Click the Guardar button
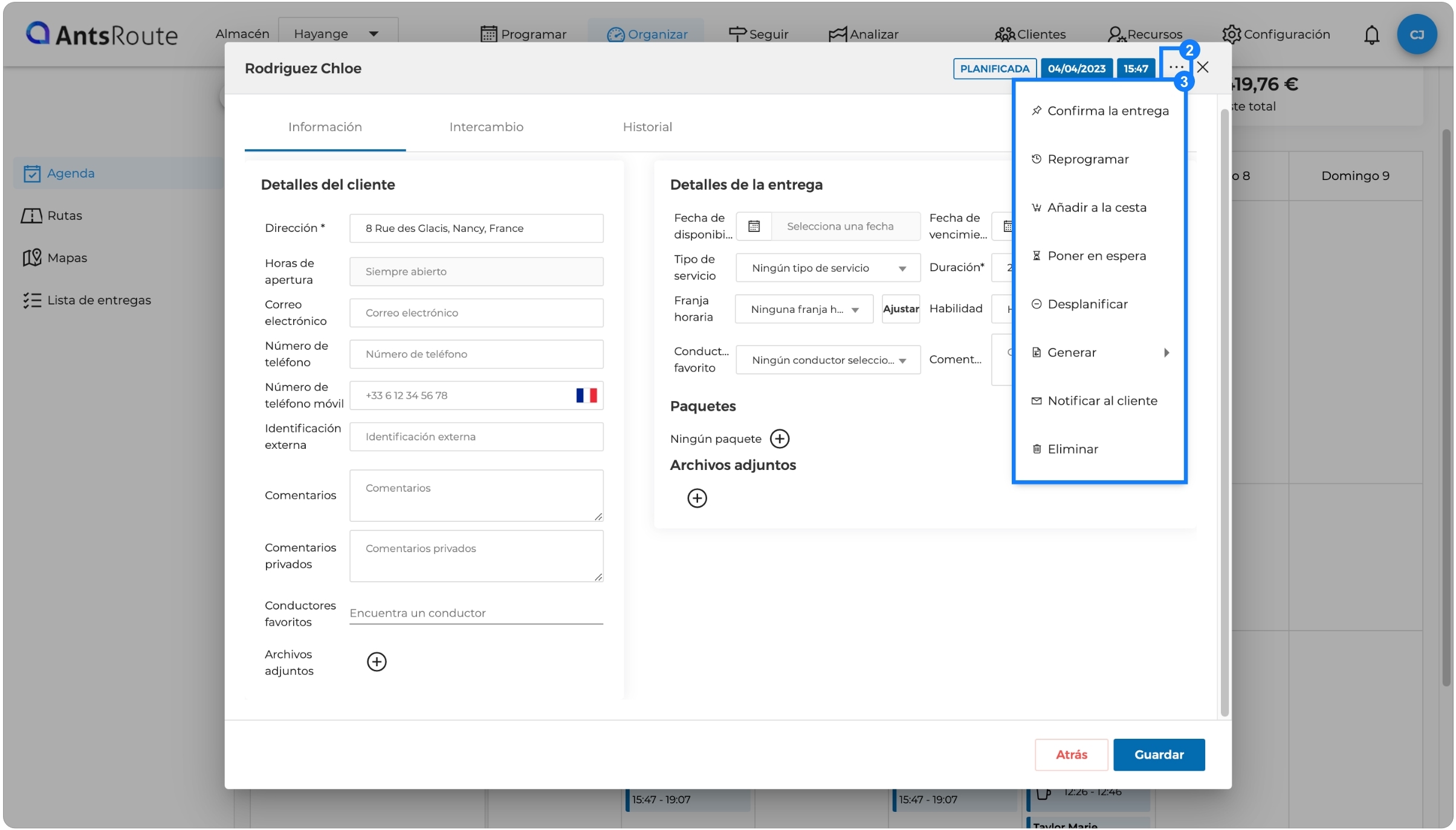The height and width of the screenshot is (830, 1456). [x=1159, y=755]
